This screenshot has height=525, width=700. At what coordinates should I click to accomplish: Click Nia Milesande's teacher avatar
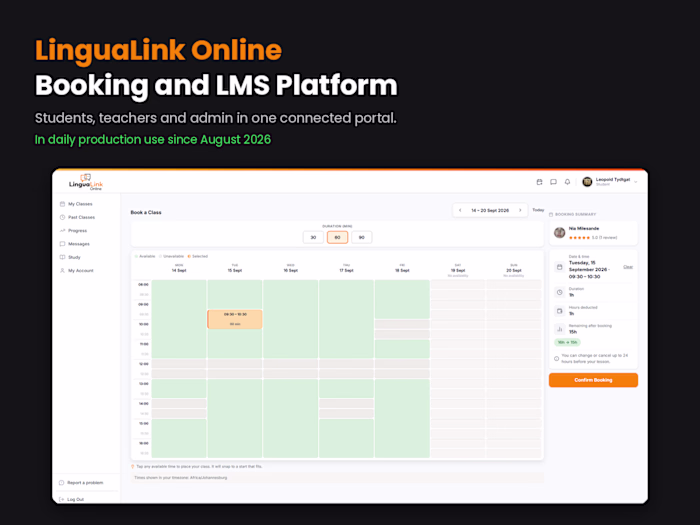point(559,233)
